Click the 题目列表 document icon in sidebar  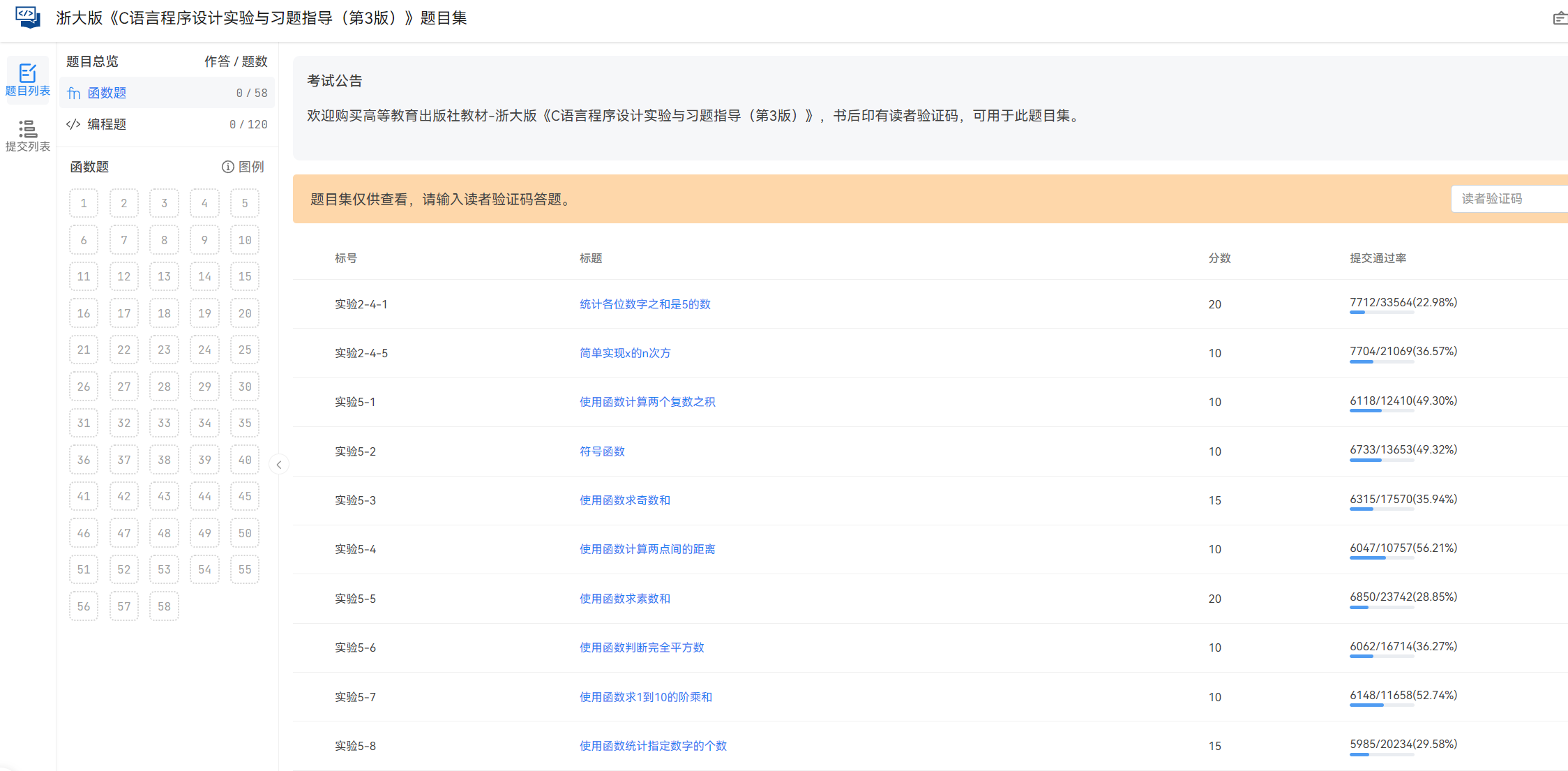pos(28,72)
